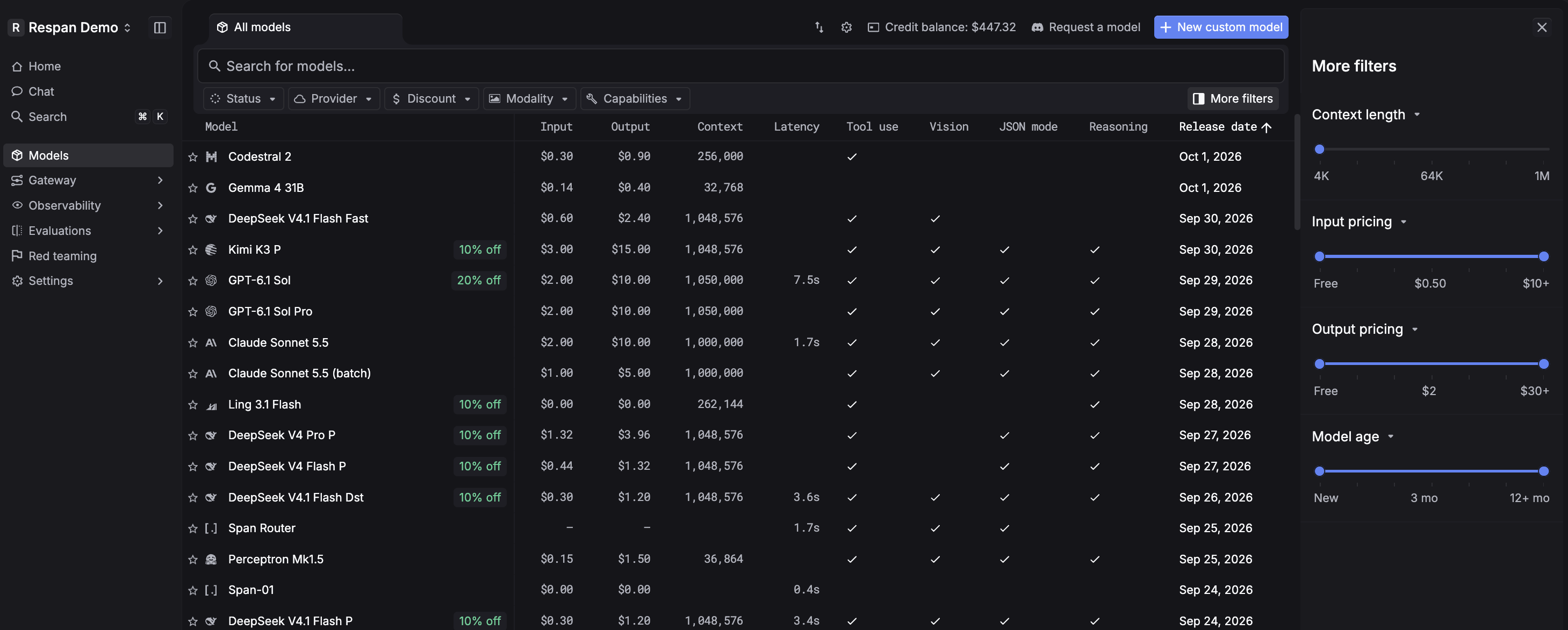Click the Red teaming flag icon
1568x630 pixels.
pyautogui.click(x=17, y=256)
